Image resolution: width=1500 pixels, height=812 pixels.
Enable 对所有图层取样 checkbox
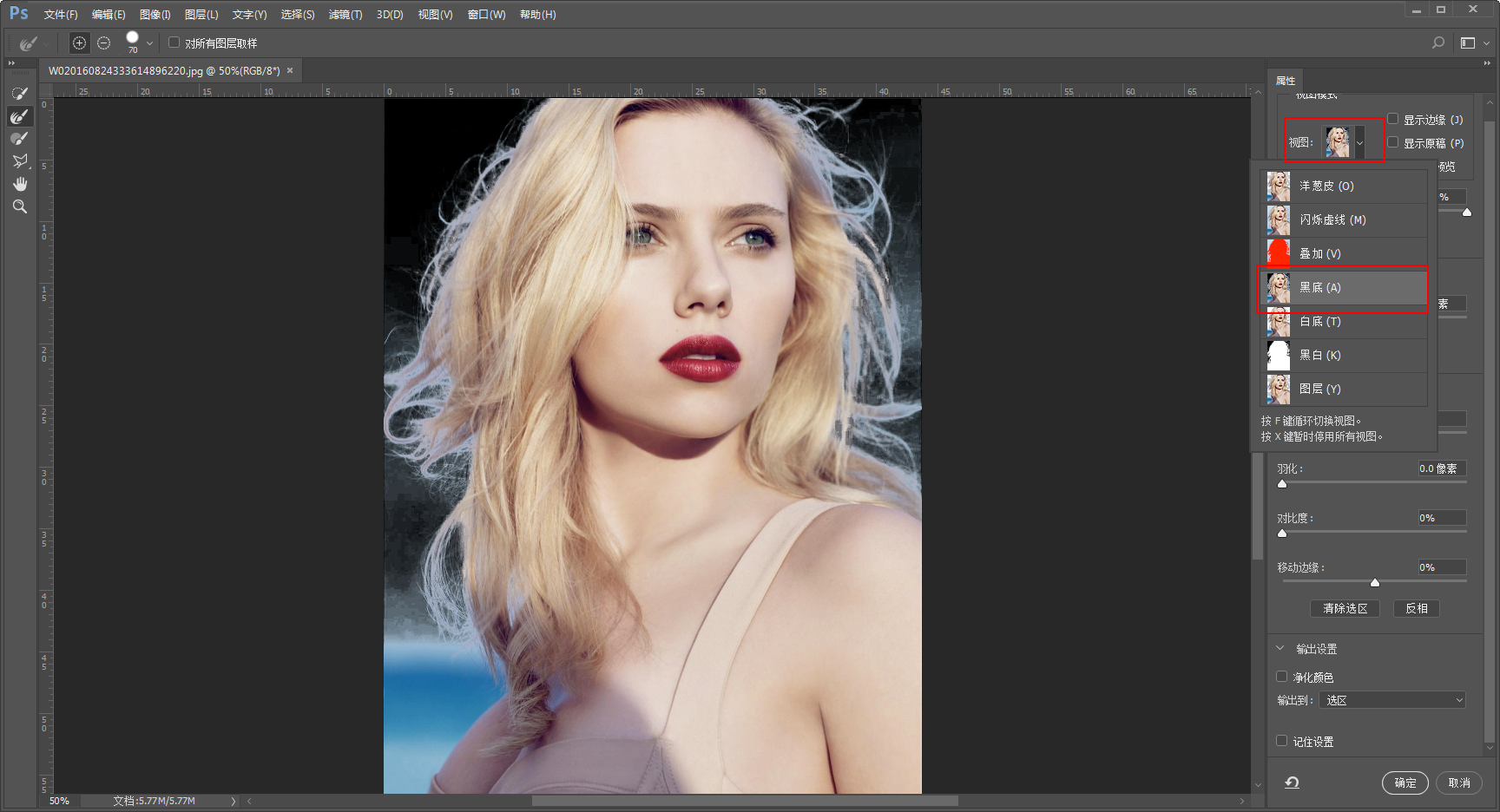point(174,43)
